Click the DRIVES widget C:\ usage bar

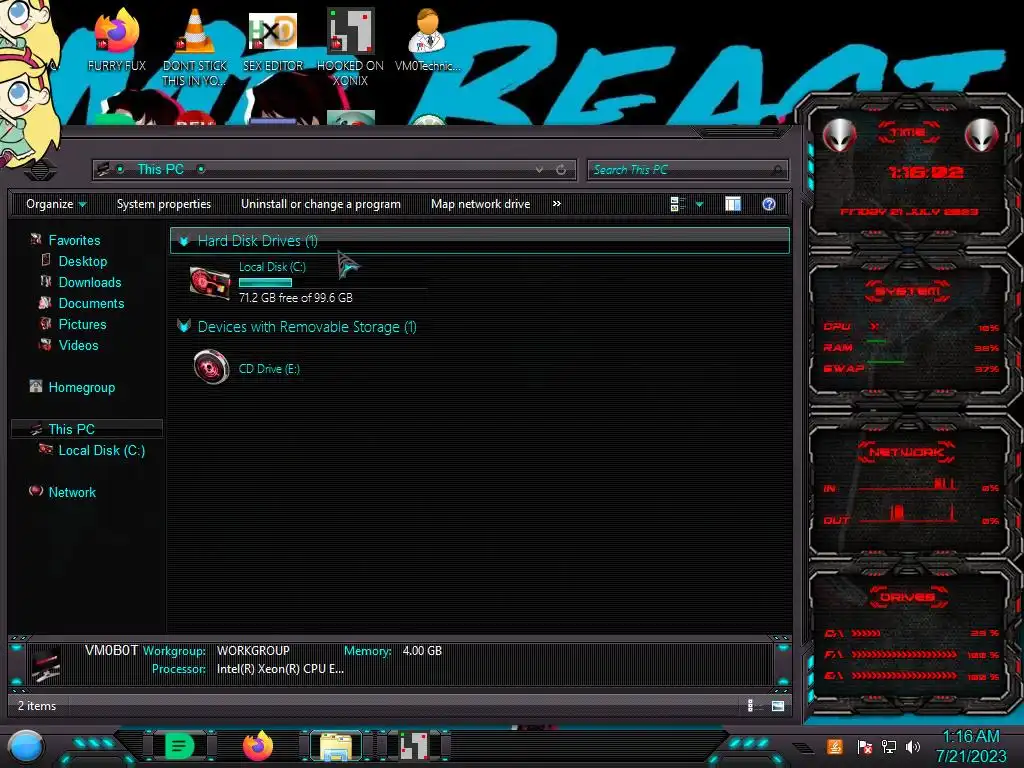[x=865, y=633]
